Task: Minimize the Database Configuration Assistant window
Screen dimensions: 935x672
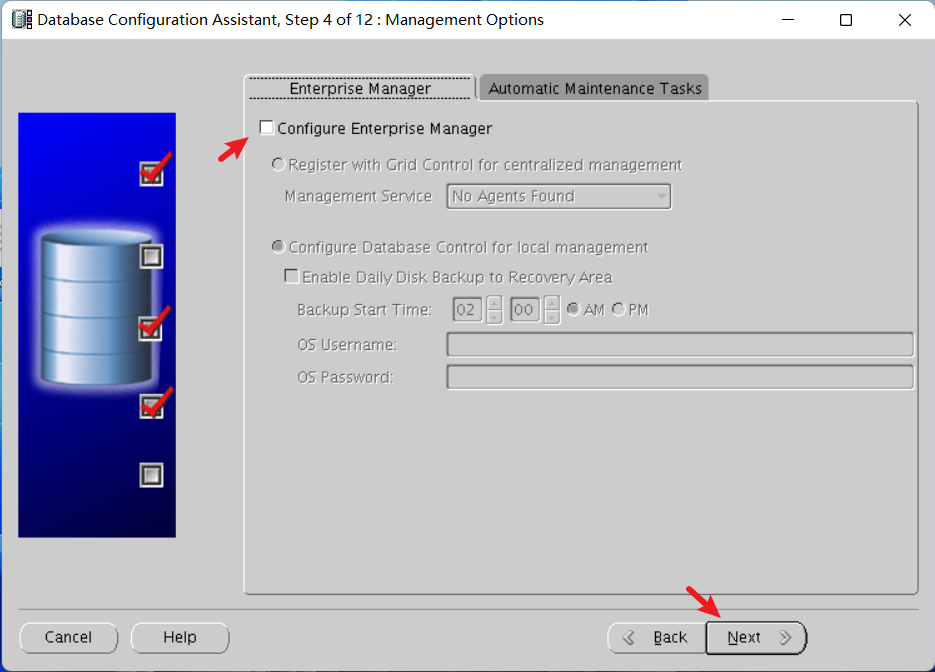Action: [788, 20]
